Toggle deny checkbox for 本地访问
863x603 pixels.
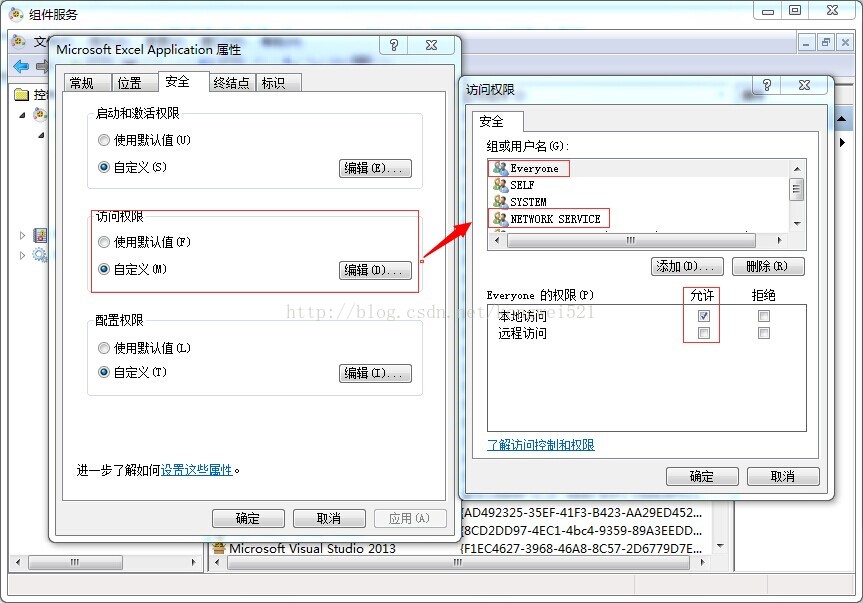point(763,316)
